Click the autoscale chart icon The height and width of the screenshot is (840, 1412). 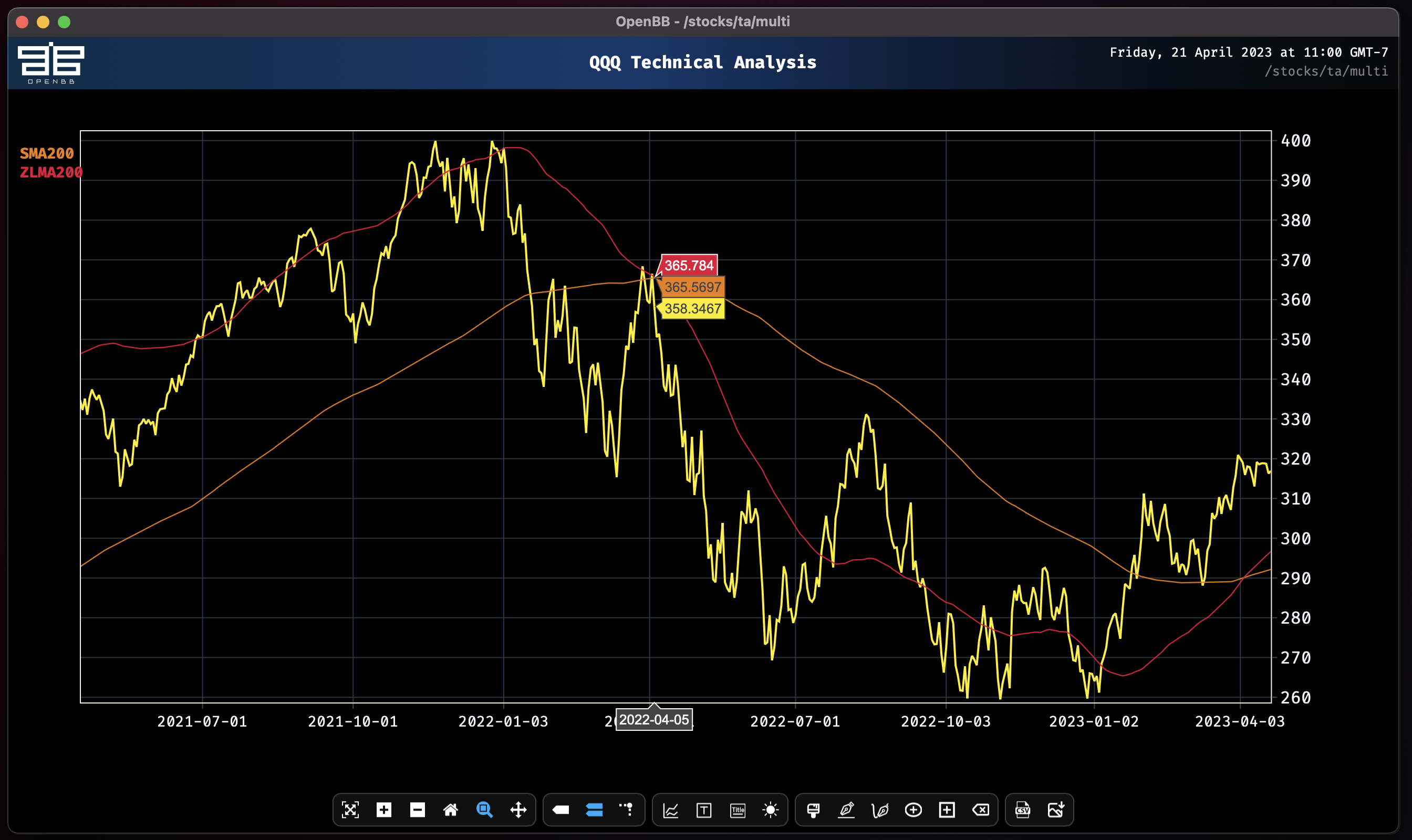click(350, 810)
